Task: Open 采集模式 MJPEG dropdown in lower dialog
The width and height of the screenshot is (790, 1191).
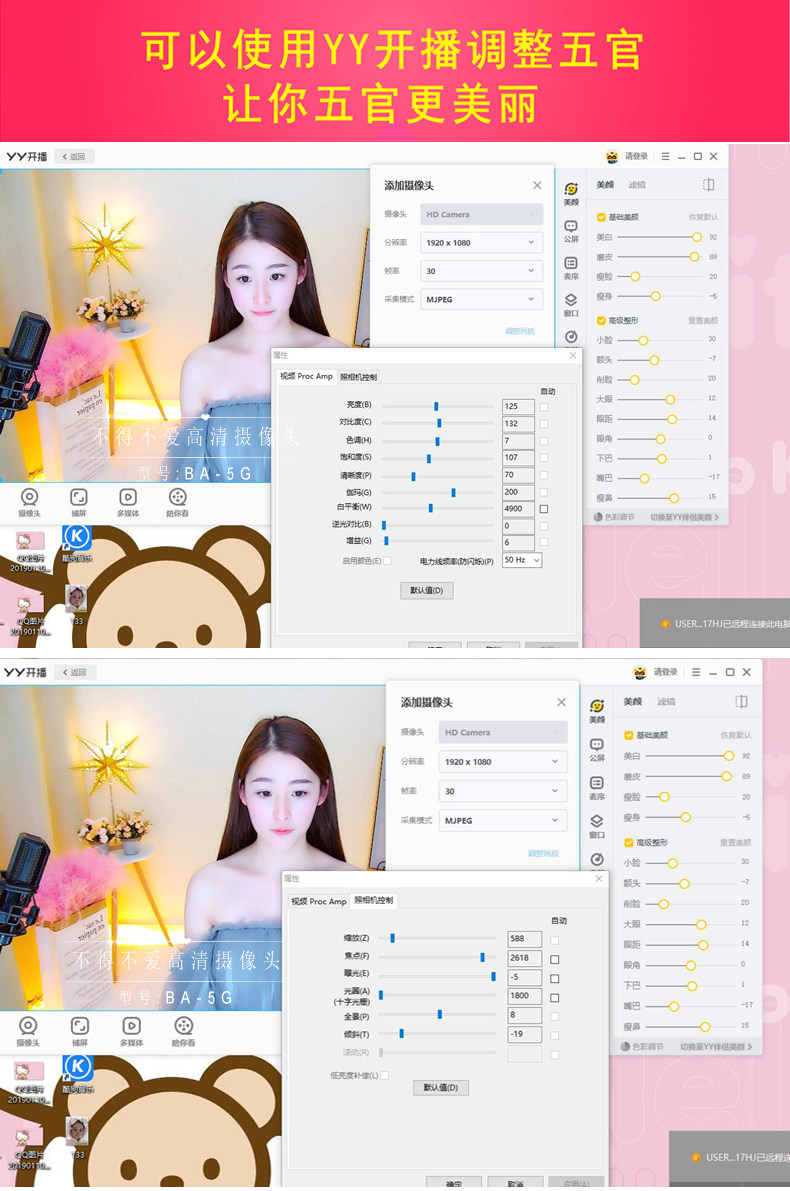Action: (x=503, y=820)
